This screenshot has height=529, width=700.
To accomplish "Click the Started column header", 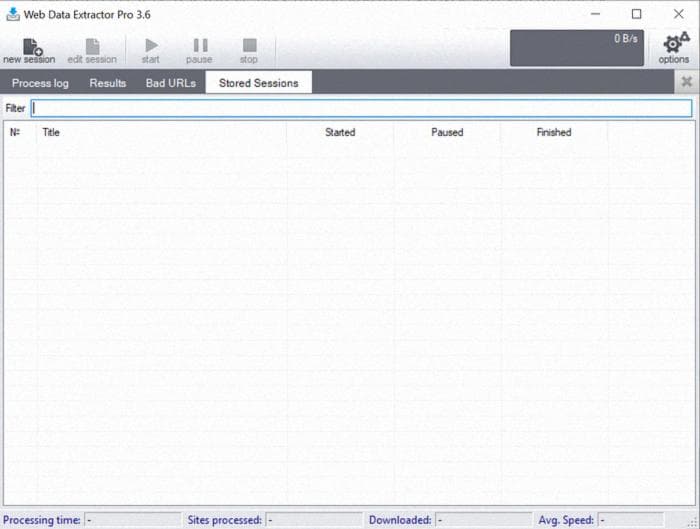I will [x=340, y=133].
